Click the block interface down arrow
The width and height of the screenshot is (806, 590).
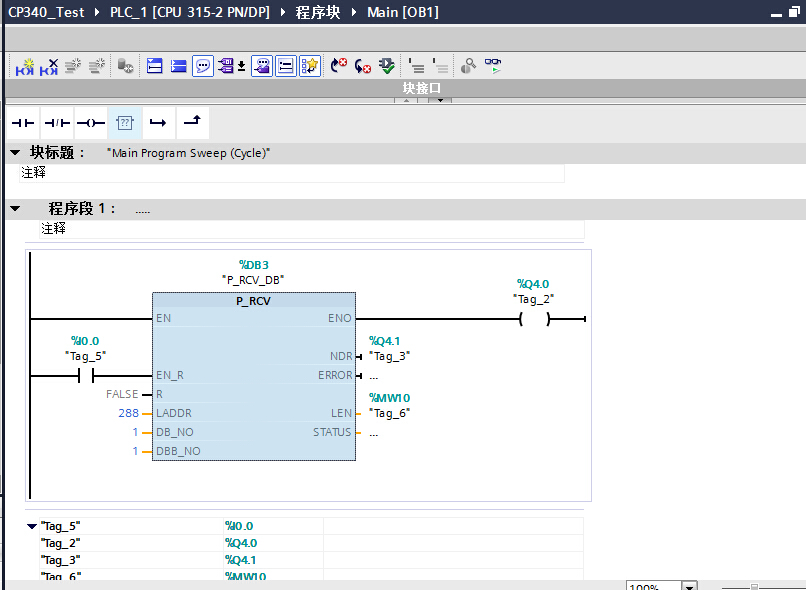pyautogui.click(x=441, y=100)
